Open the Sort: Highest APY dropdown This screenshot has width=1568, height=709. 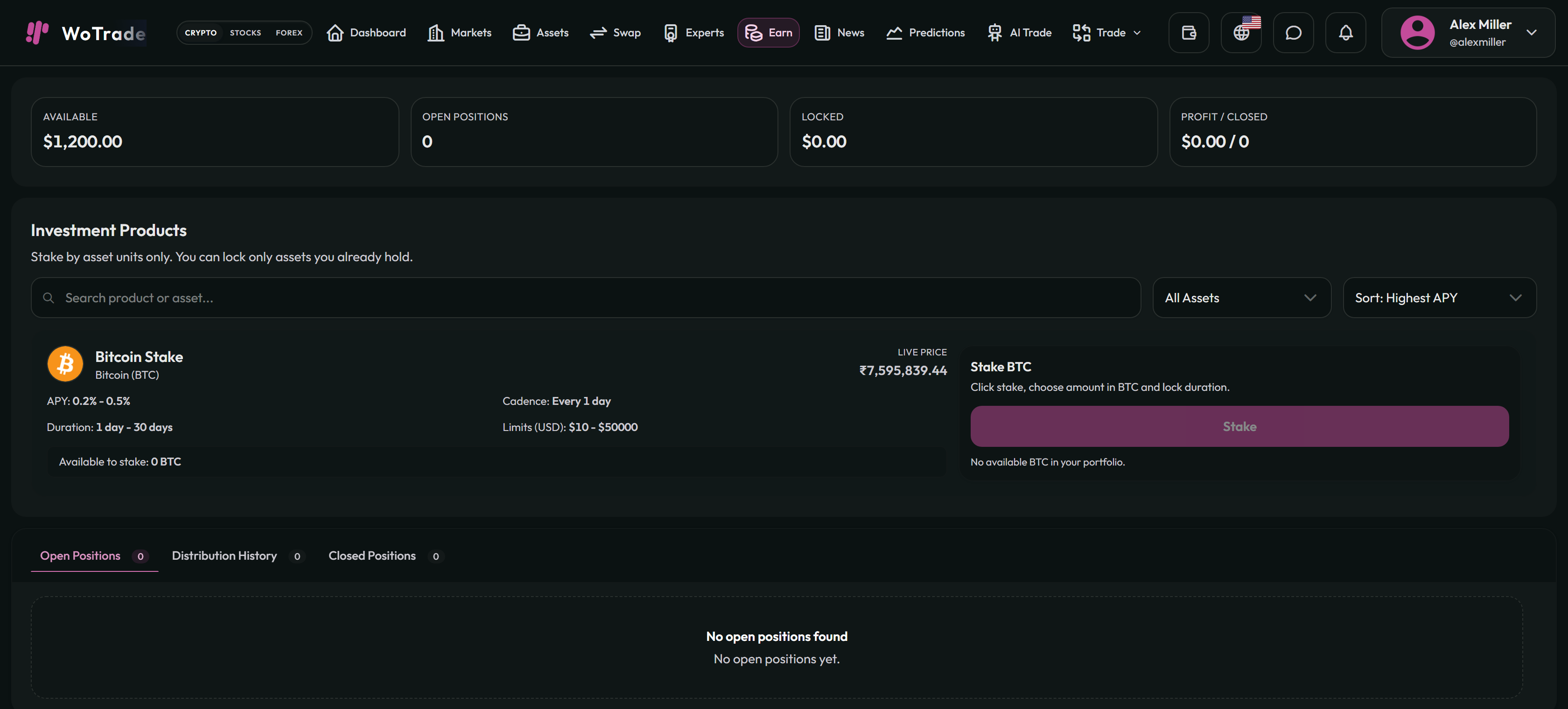[x=1440, y=298]
